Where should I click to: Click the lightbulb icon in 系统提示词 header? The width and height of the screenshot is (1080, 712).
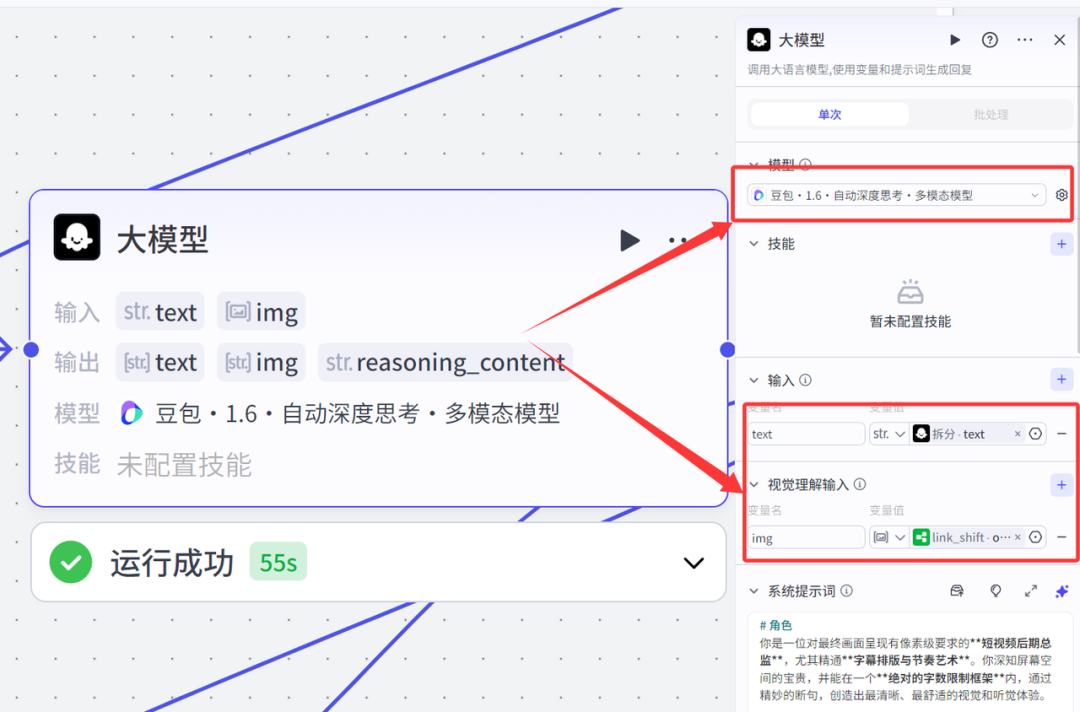coord(995,591)
